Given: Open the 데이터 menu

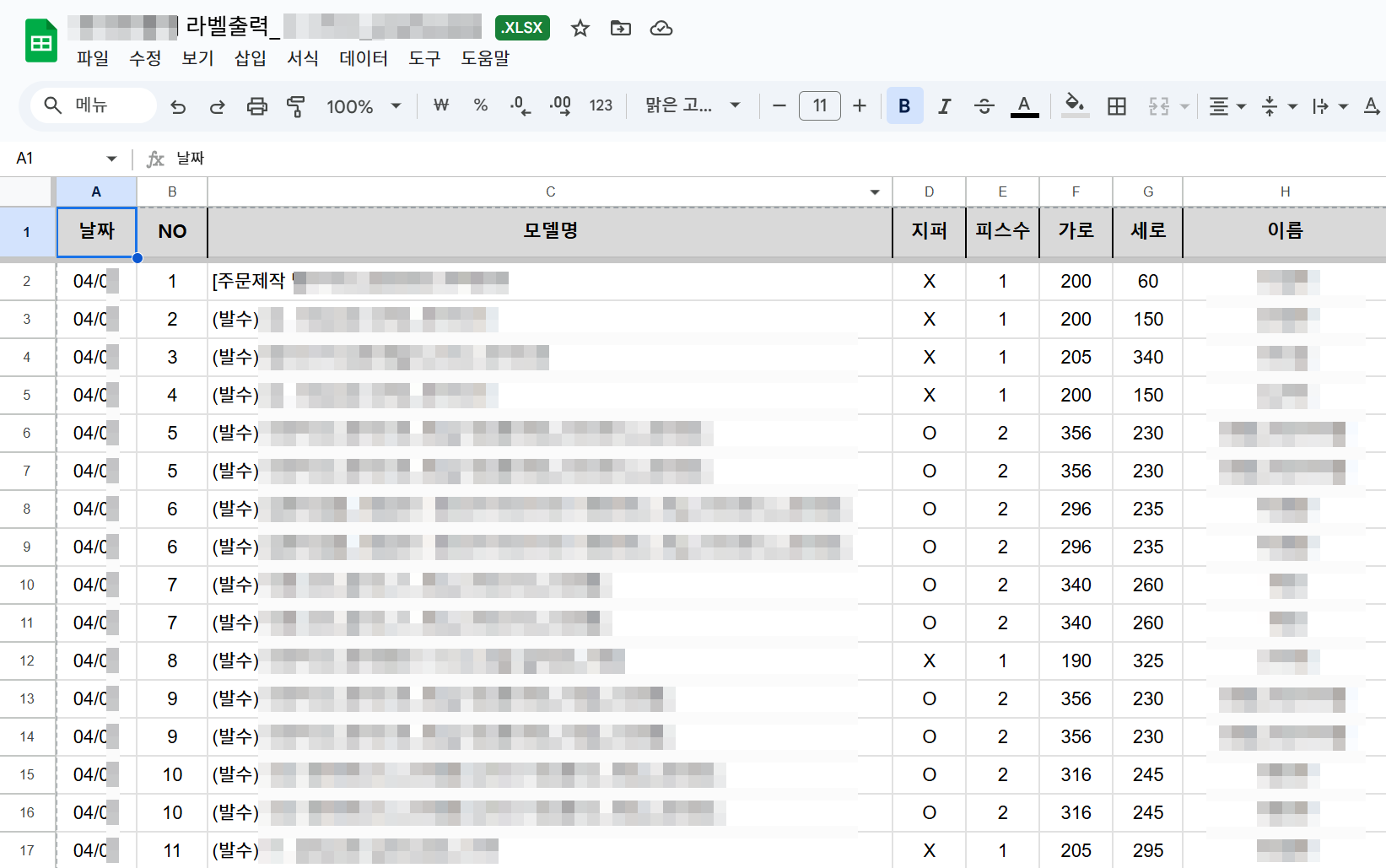Looking at the screenshot, I should point(364,58).
